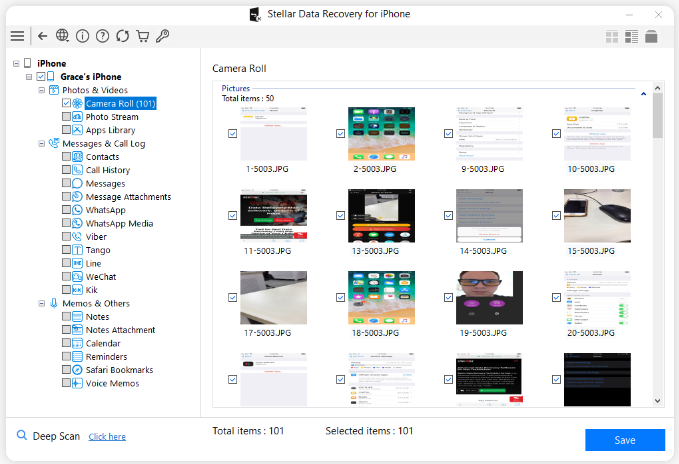Screen dimensions: 679x464
Task: Open thumbnail 11-5003.JPG
Action: pos(274,216)
